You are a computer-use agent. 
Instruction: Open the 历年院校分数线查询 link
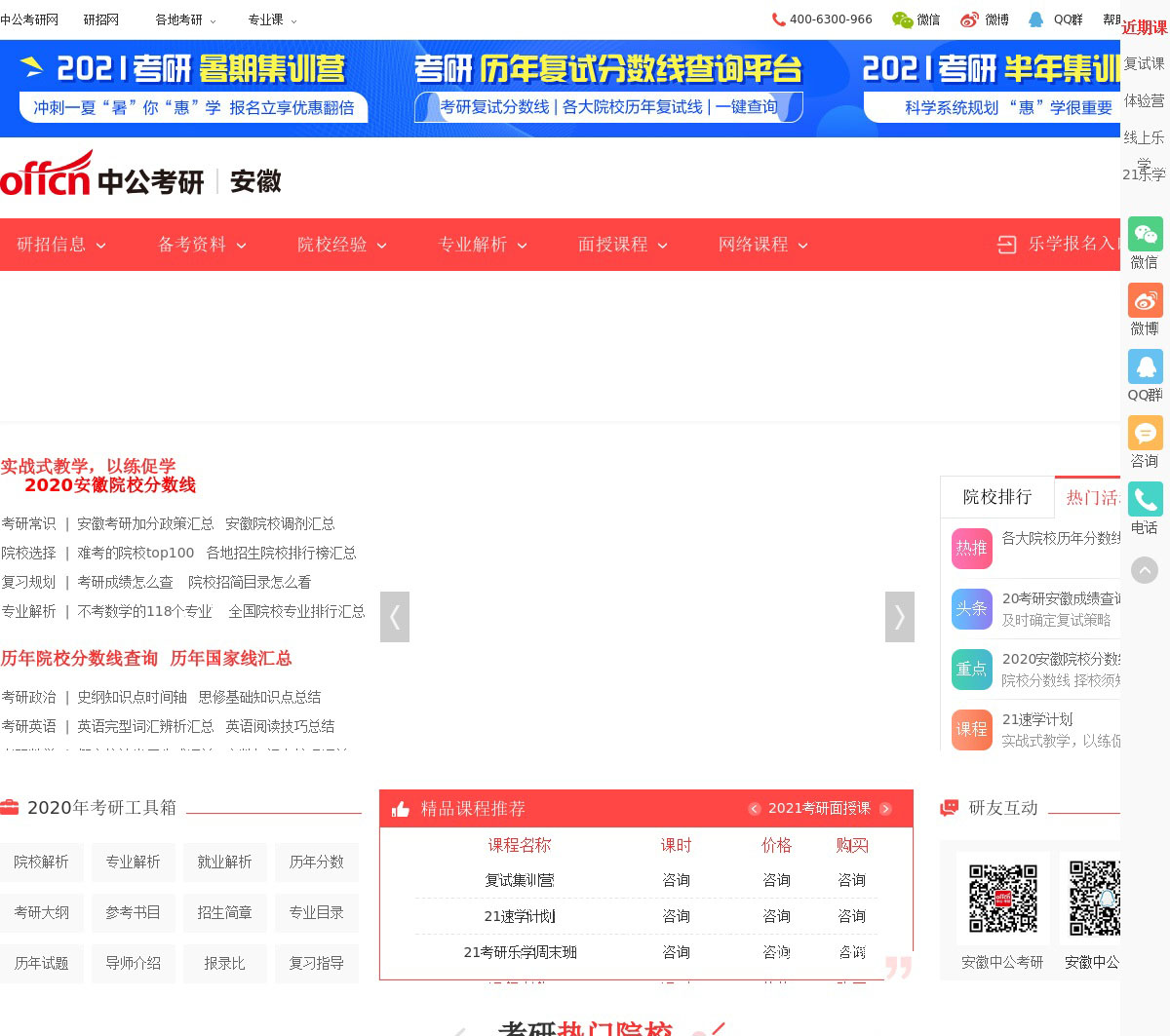coord(79,659)
